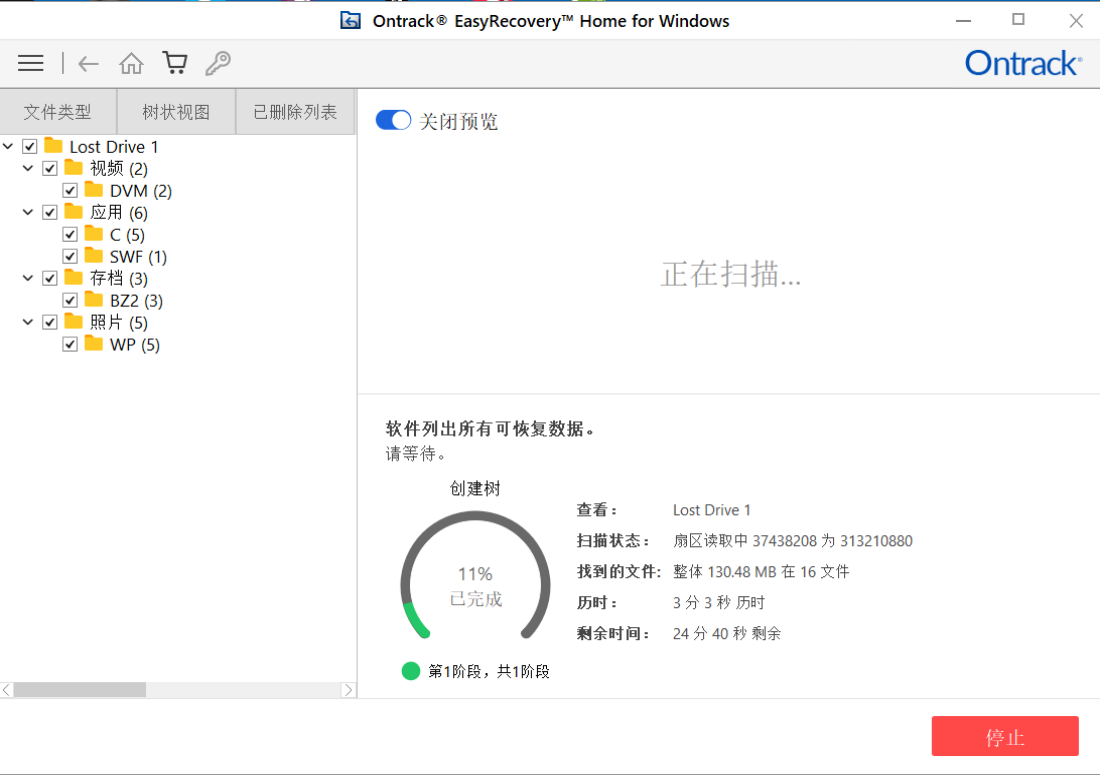The width and height of the screenshot is (1100, 775).
Task: Select the DVM (2) tree item
Action: [140, 191]
